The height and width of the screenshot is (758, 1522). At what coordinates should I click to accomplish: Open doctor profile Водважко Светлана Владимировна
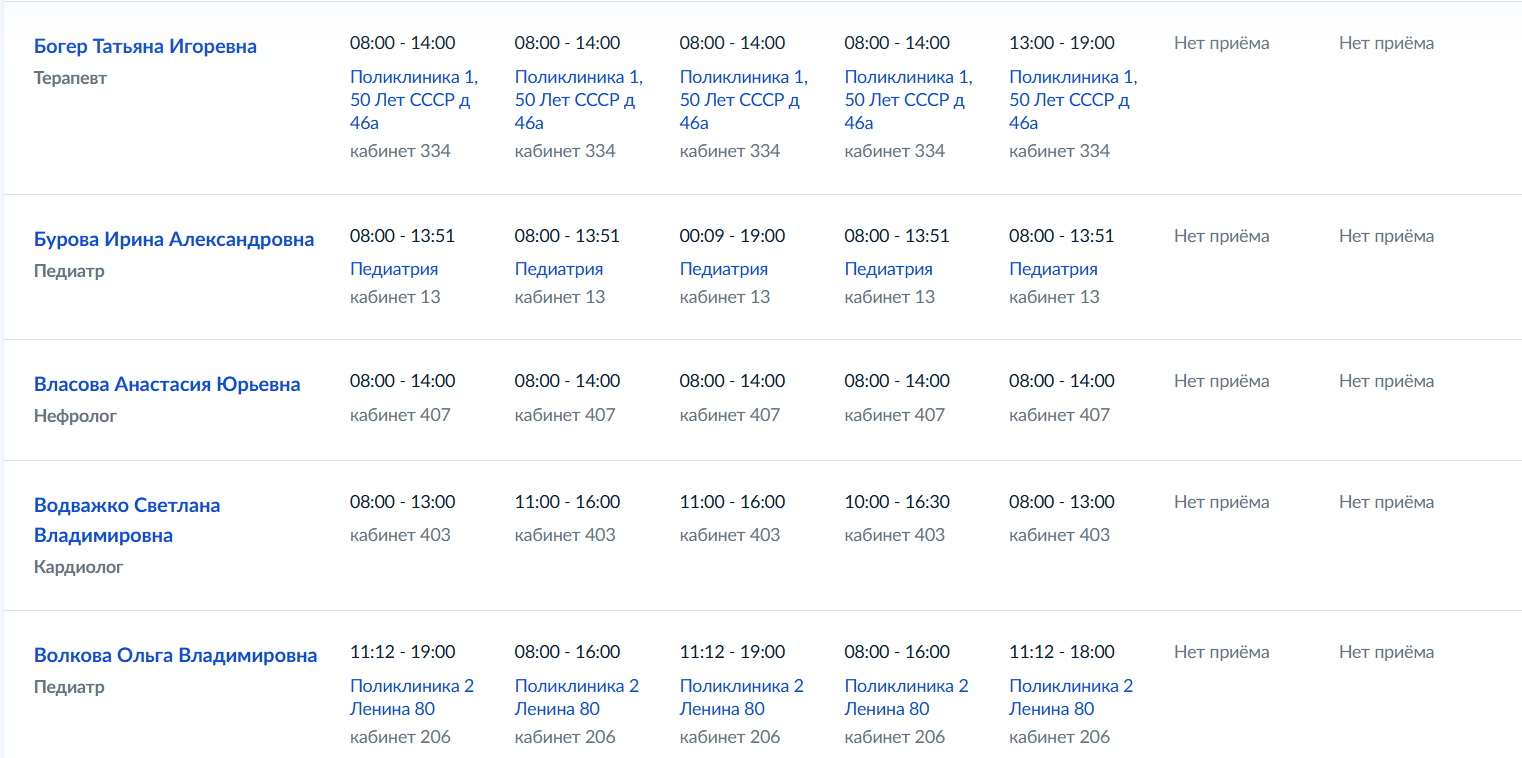(127, 520)
